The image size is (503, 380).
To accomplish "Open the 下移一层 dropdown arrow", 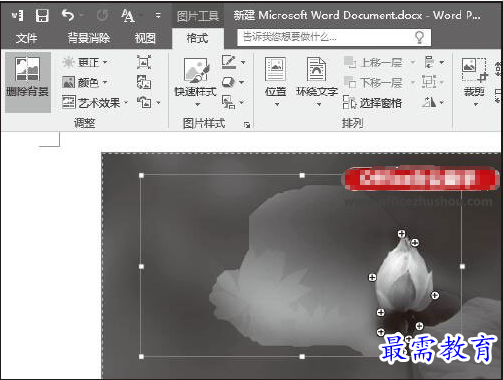I will 413,82.
